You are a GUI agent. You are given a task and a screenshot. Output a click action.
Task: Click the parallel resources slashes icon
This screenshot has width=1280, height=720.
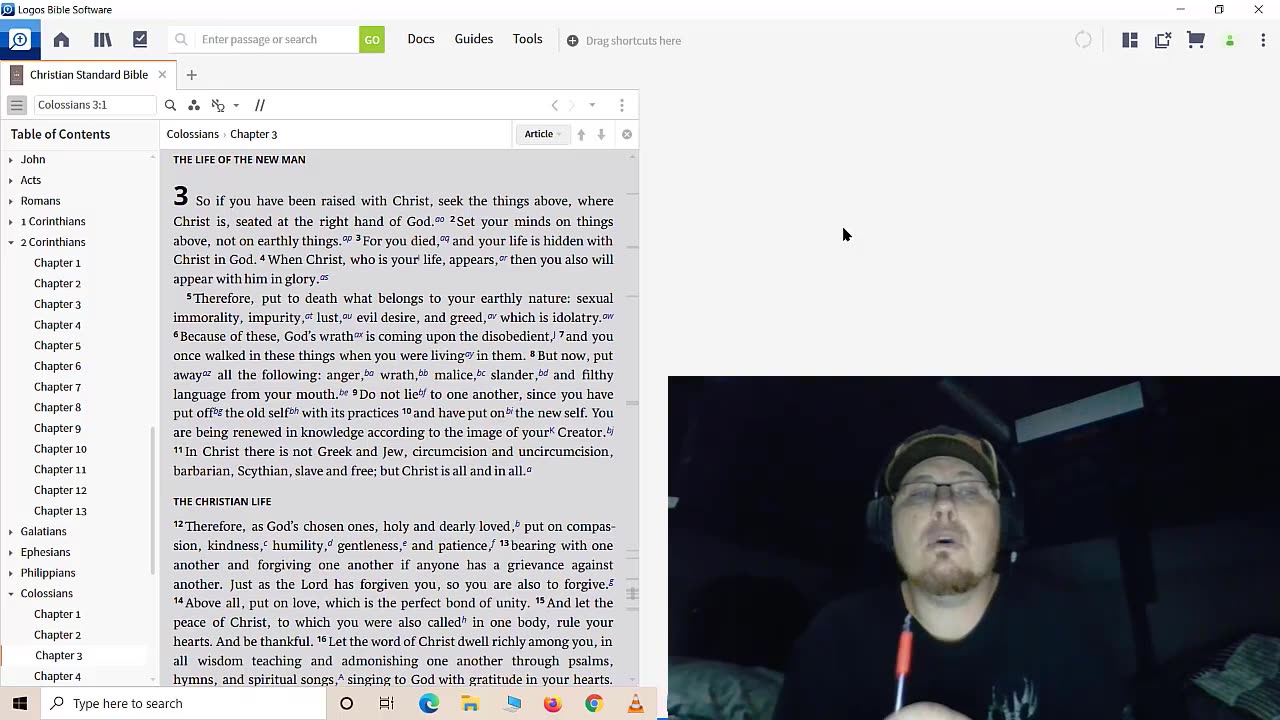tap(260, 105)
